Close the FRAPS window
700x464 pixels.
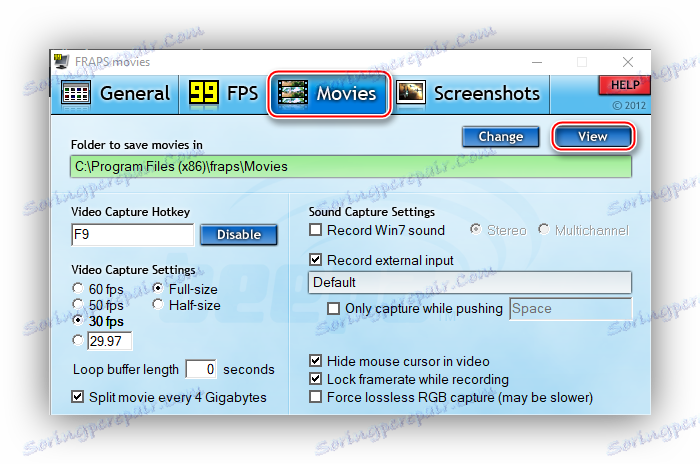pos(628,62)
